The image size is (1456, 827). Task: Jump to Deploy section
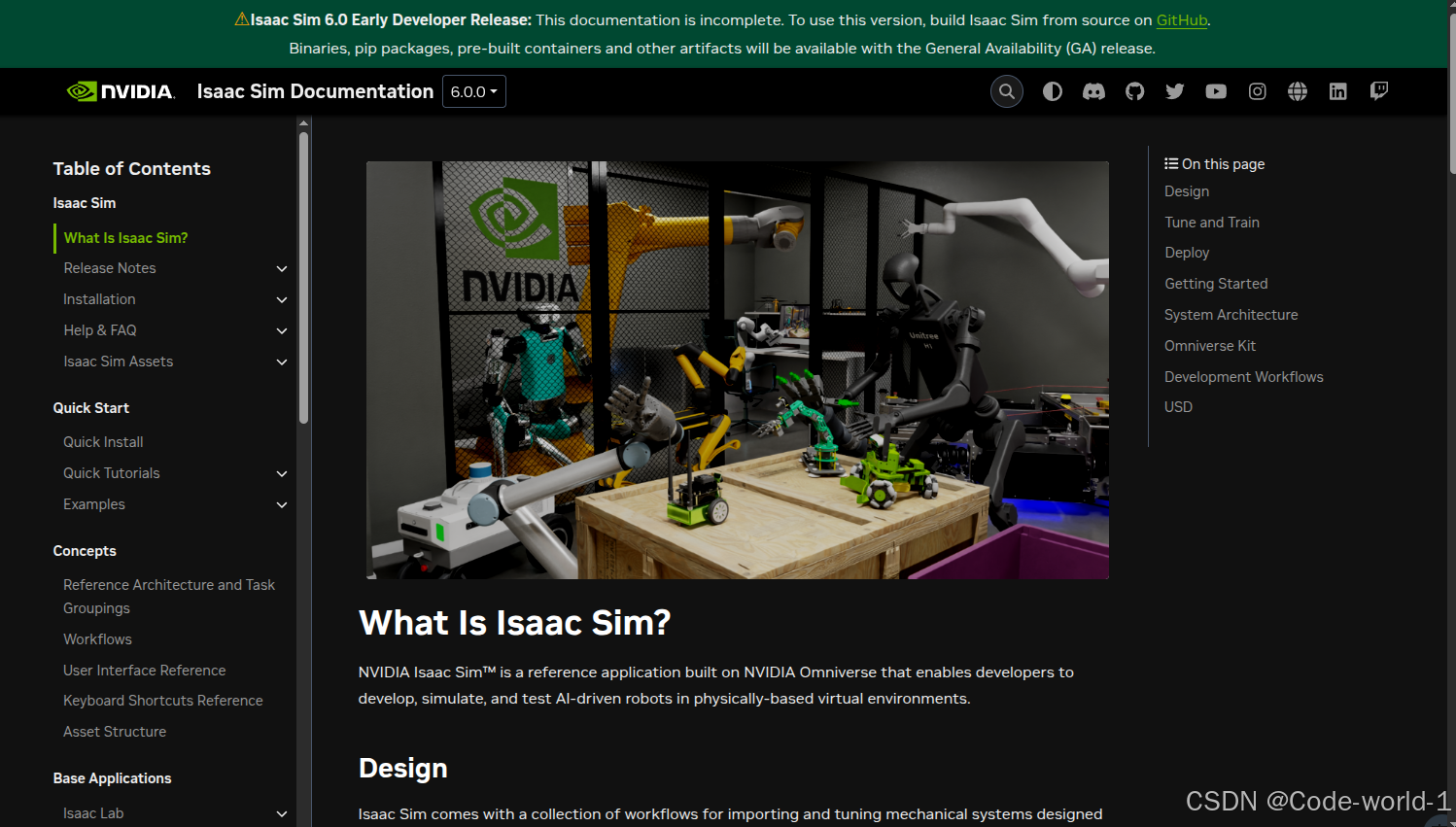pyautogui.click(x=1187, y=253)
